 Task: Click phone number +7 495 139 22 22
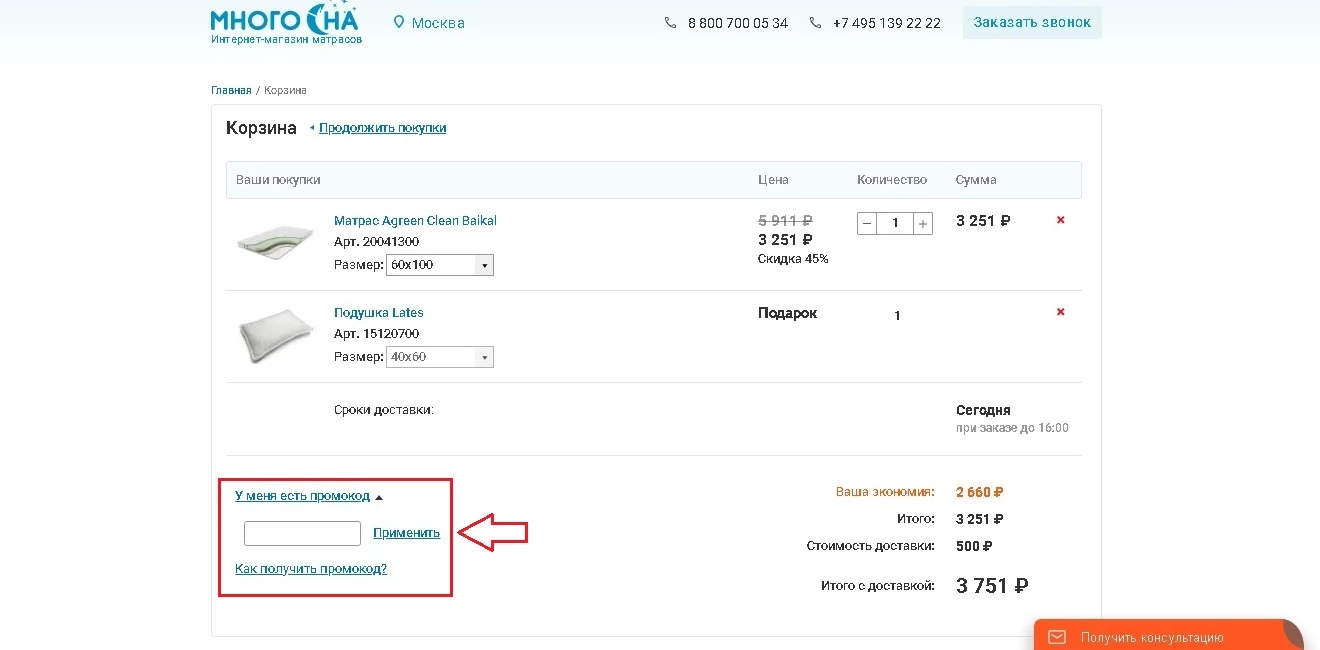coord(887,23)
